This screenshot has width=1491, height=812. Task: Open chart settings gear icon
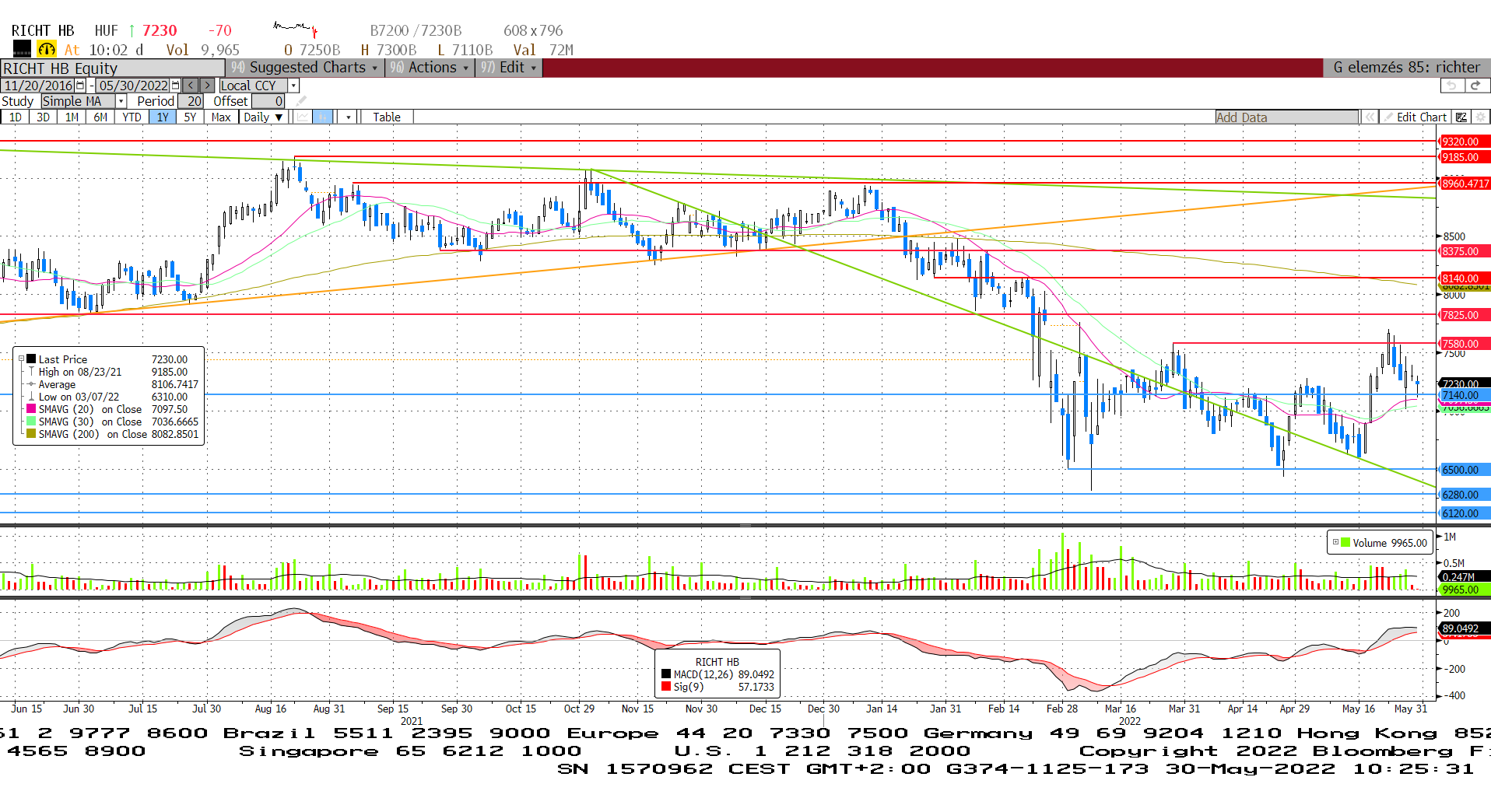click(1481, 117)
